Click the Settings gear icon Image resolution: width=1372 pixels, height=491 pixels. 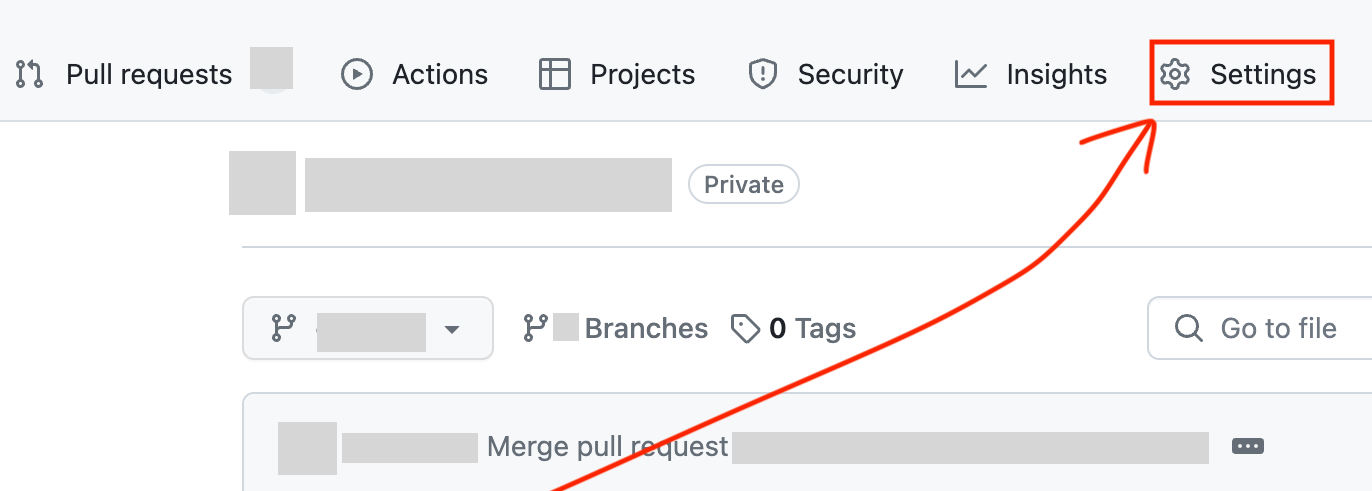[1175, 74]
